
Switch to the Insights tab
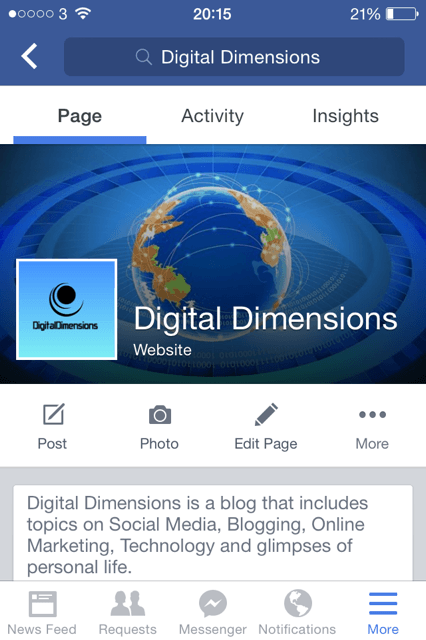click(x=346, y=116)
